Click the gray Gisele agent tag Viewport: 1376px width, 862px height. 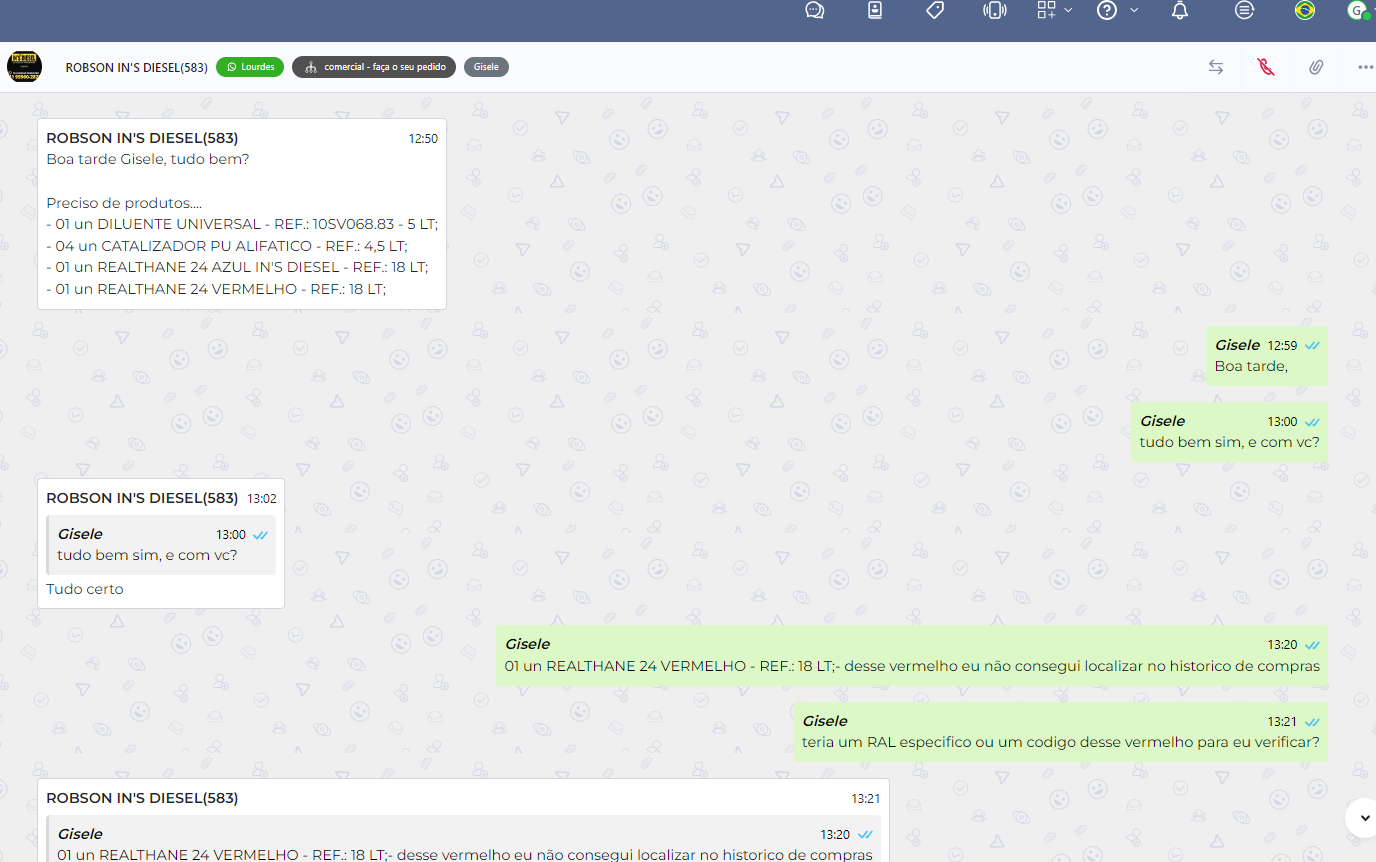(486, 67)
